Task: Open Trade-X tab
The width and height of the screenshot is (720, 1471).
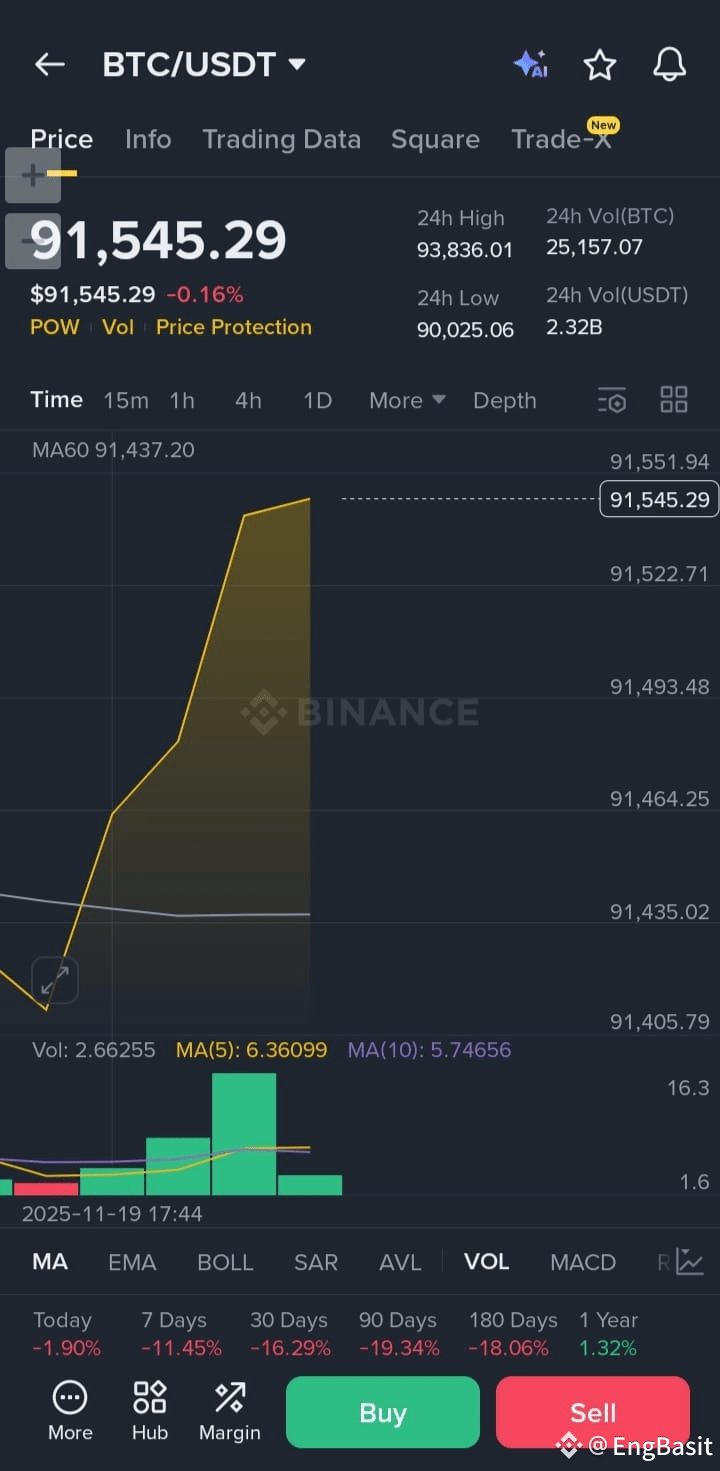Action: pos(561,139)
